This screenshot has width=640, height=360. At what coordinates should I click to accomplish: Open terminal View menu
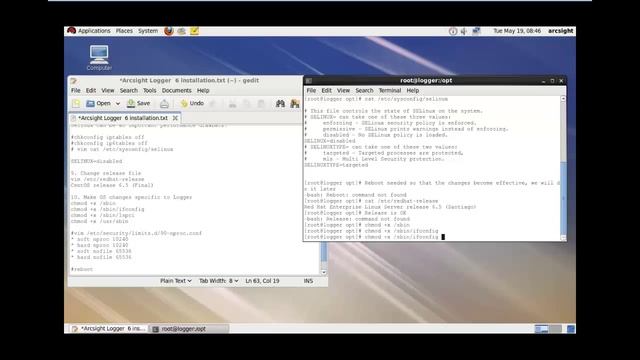[x=343, y=91]
